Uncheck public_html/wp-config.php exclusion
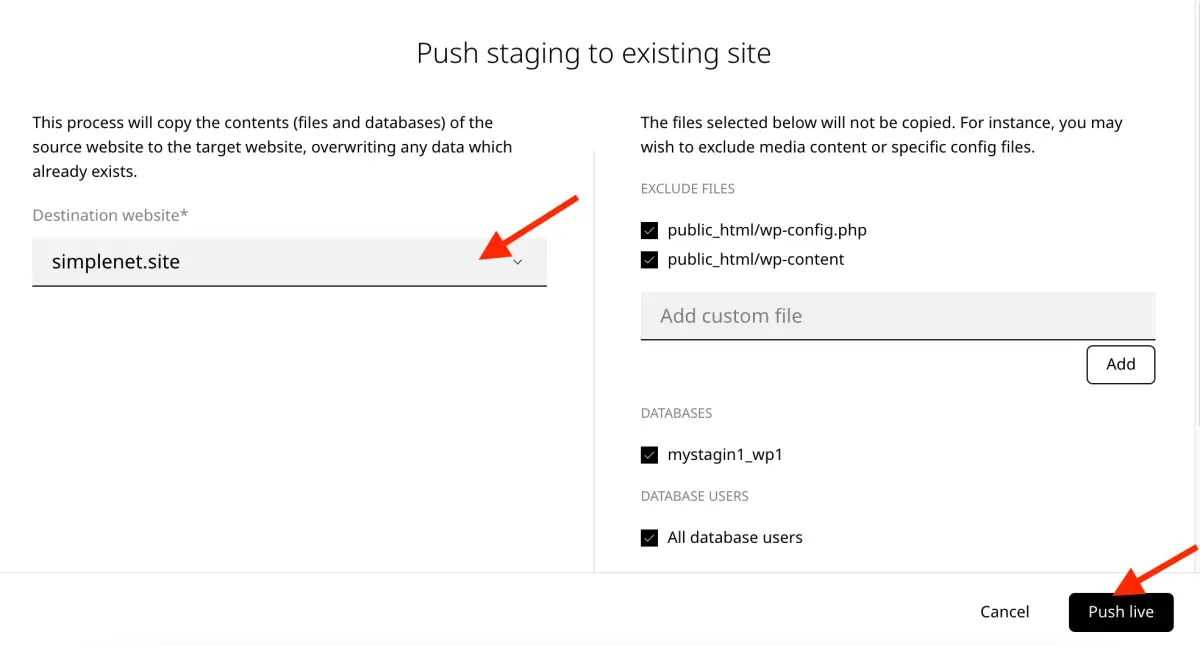The image size is (1200, 646). coord(649,230)
